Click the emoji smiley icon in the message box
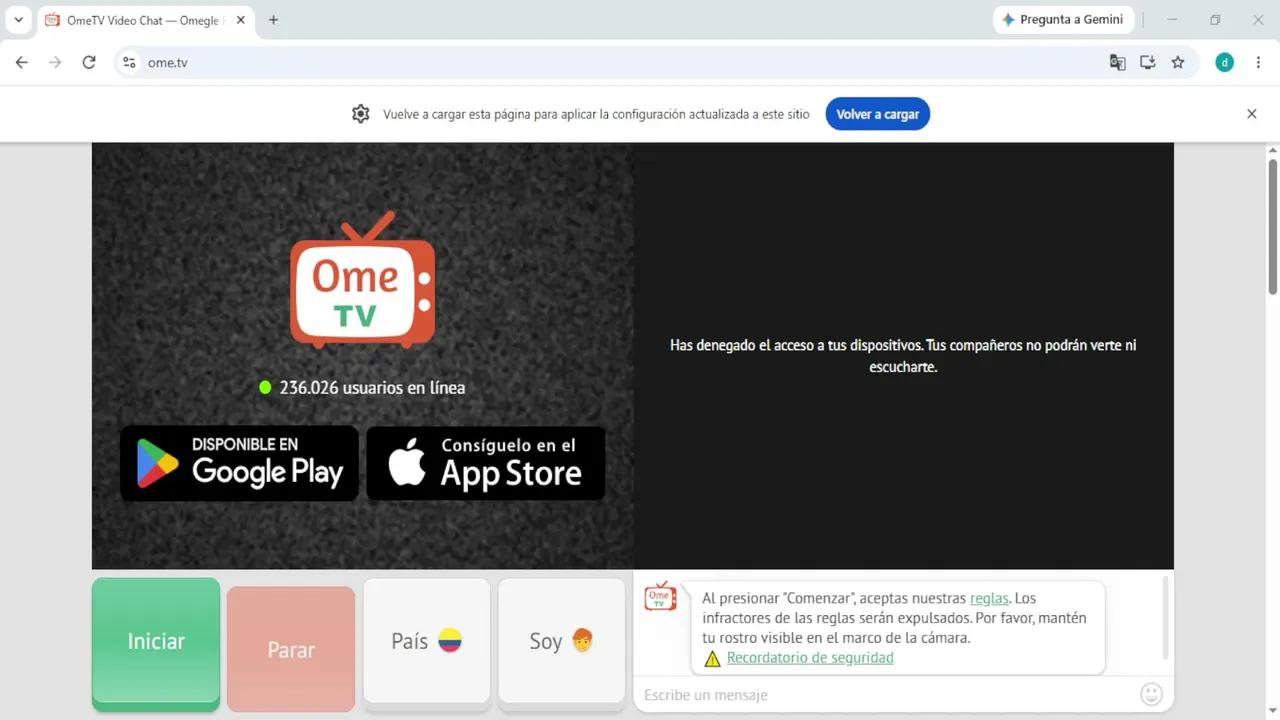The height and width of the screenshot is (720, 1280). 1152,694
